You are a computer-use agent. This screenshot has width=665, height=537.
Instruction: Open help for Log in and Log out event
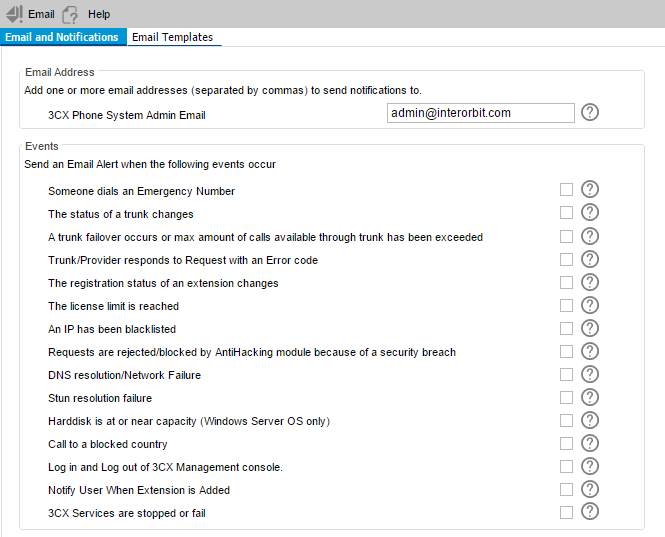[590, 466]
